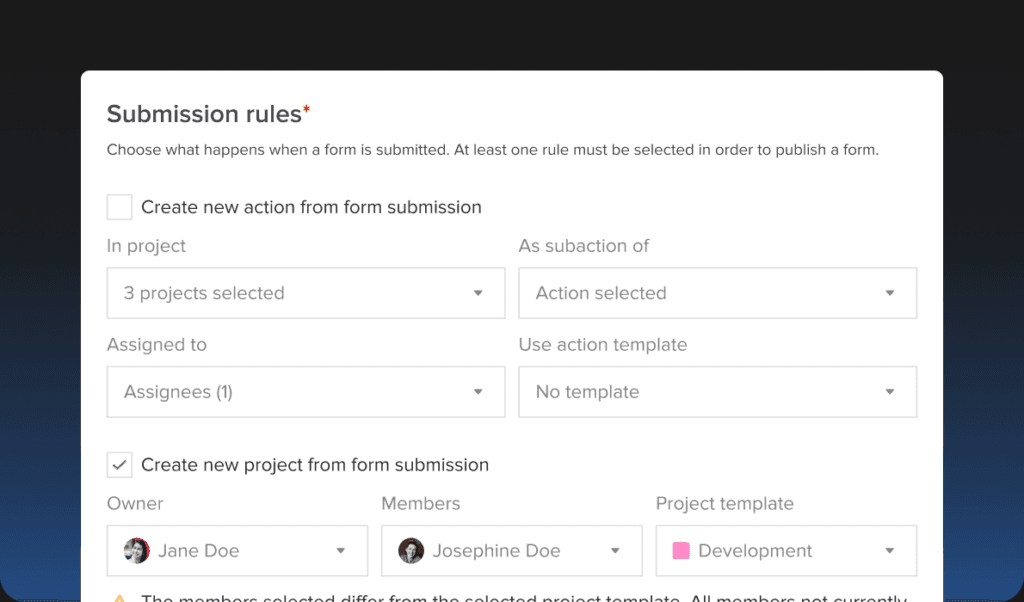Click the Create new project label text

click(x=315, y=465)
